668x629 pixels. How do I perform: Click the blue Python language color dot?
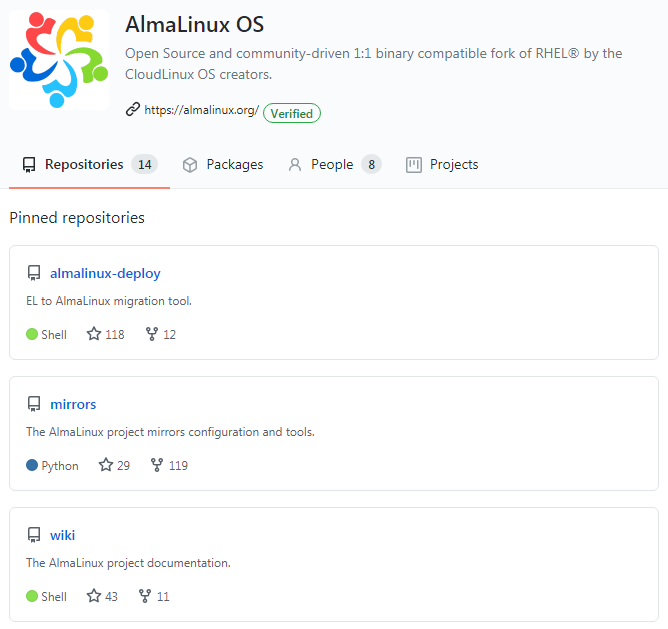(x=32, y=465)
